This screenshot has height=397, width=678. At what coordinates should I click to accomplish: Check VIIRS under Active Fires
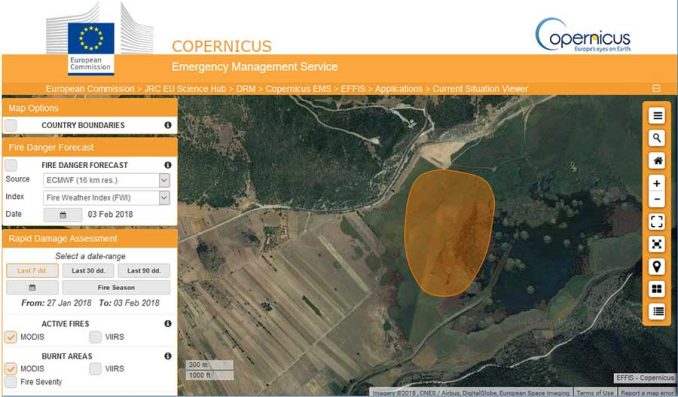click(96, 336)
